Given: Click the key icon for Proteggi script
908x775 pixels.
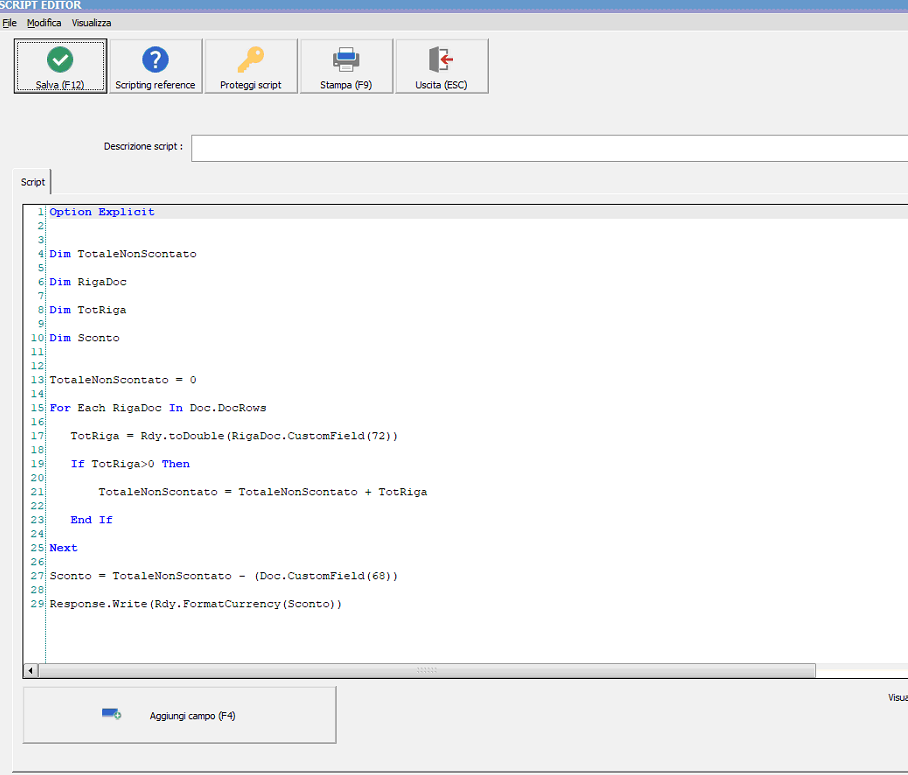Looking at the screenshot, I should click(x=251, y=59).
